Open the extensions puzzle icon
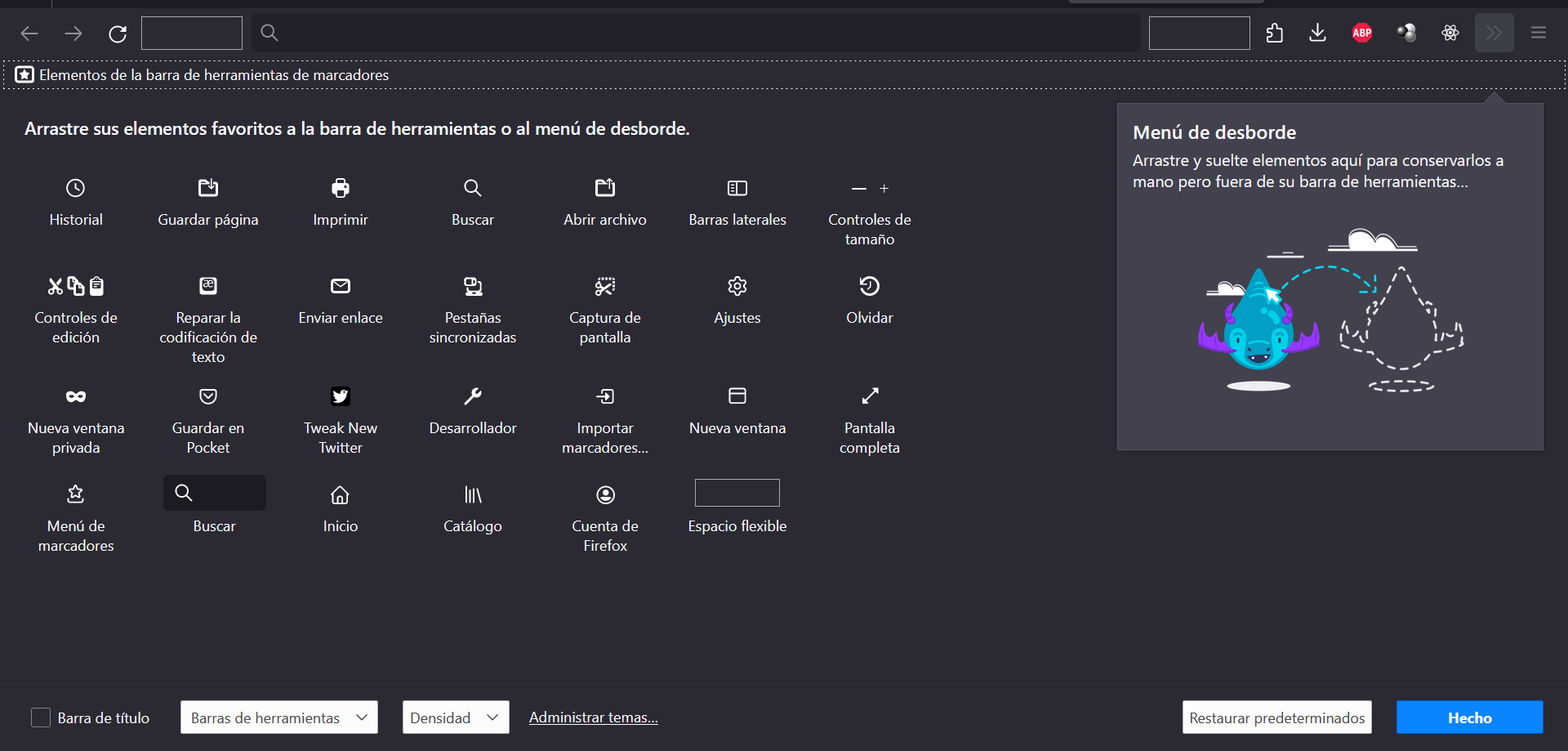The image size is (1568, 751). (x=1275, y=33)
